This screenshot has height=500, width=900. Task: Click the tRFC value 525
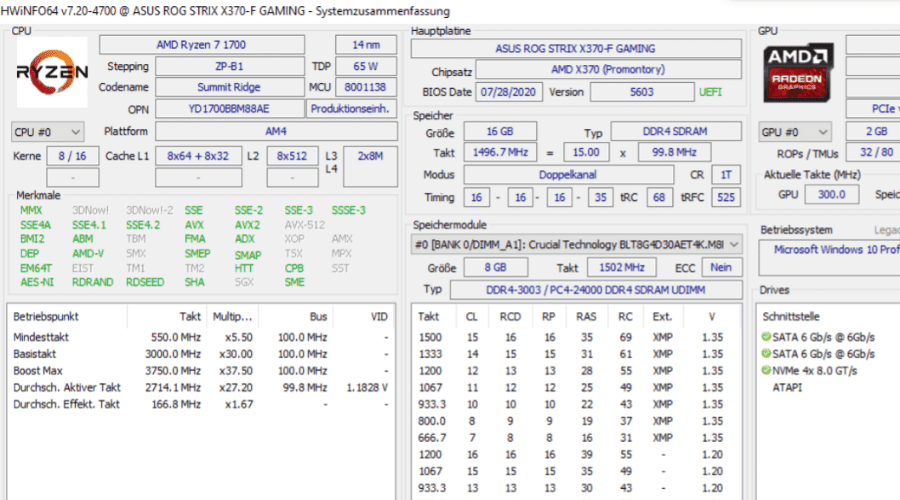[726, 197]
